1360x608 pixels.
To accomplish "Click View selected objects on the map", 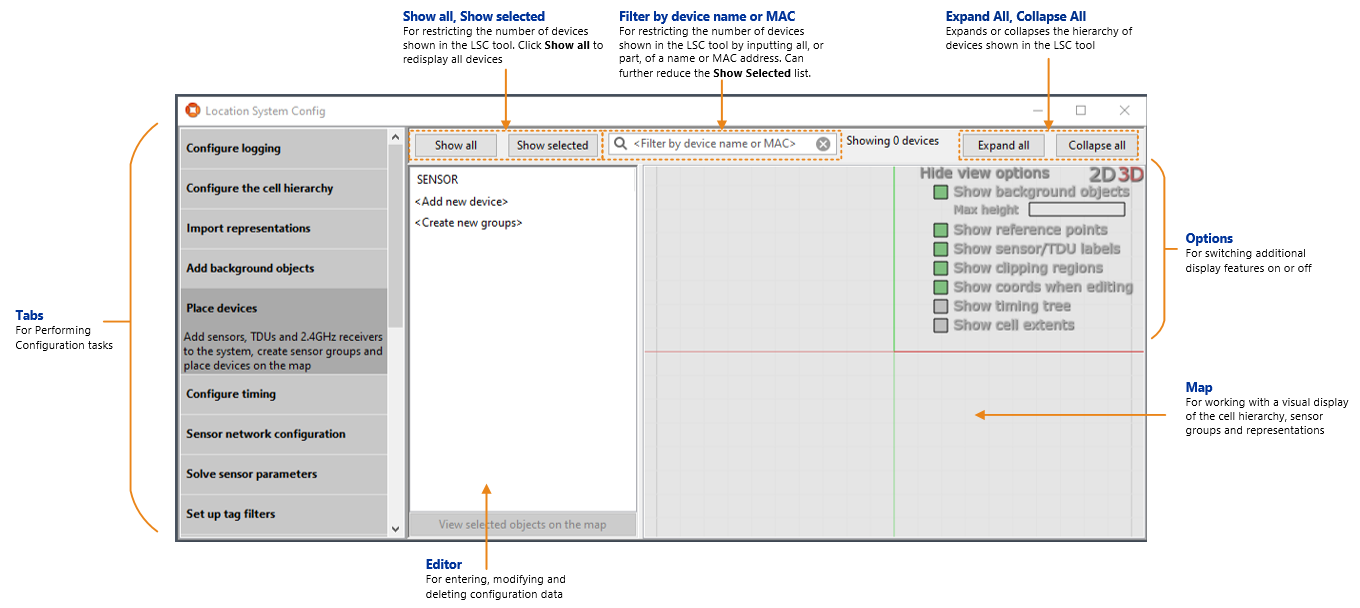I will [x=523, y=524].
